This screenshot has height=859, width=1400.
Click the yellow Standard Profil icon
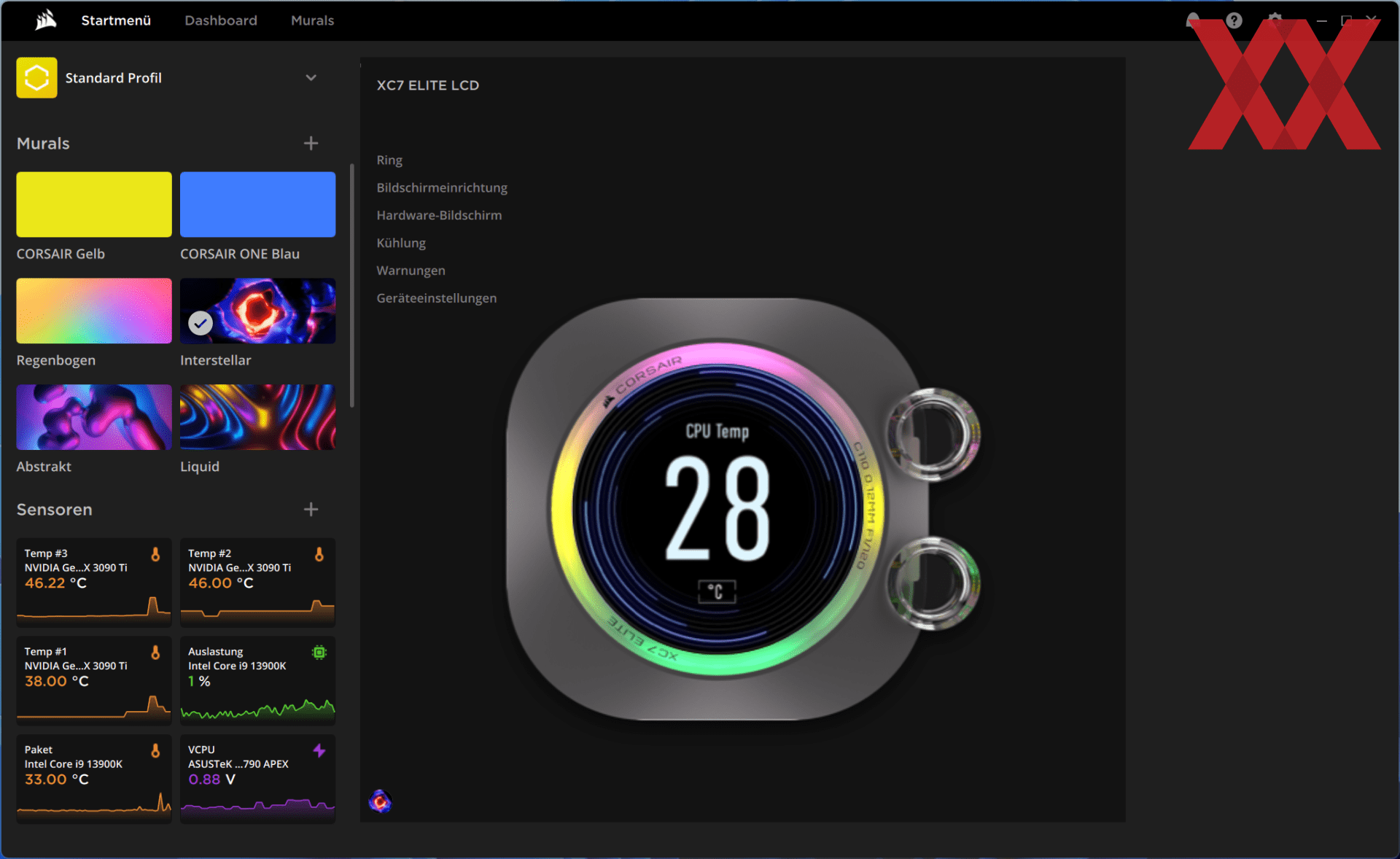tap(36, 77)
